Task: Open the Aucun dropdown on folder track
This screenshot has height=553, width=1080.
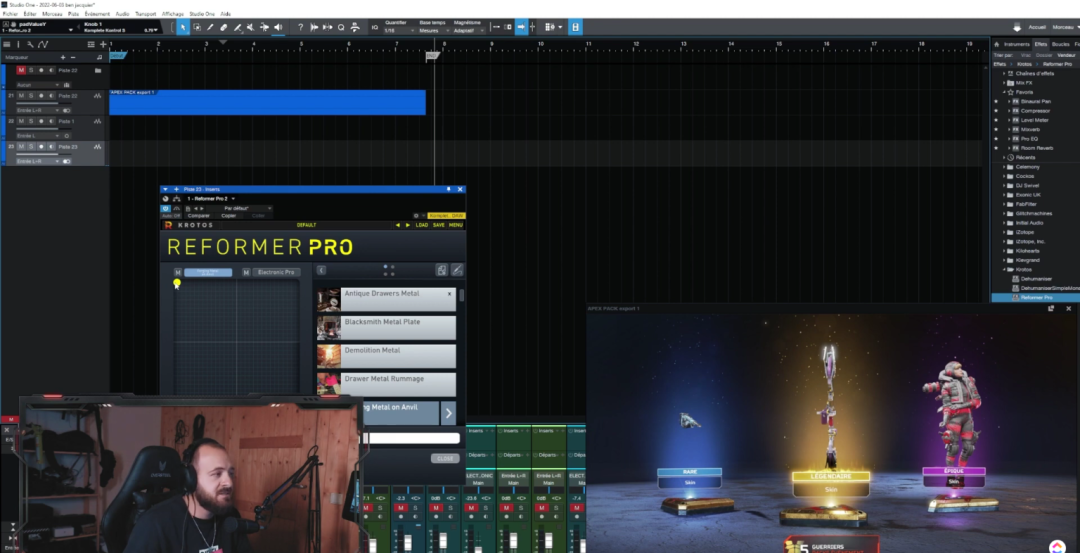Action: coord(38,85)
